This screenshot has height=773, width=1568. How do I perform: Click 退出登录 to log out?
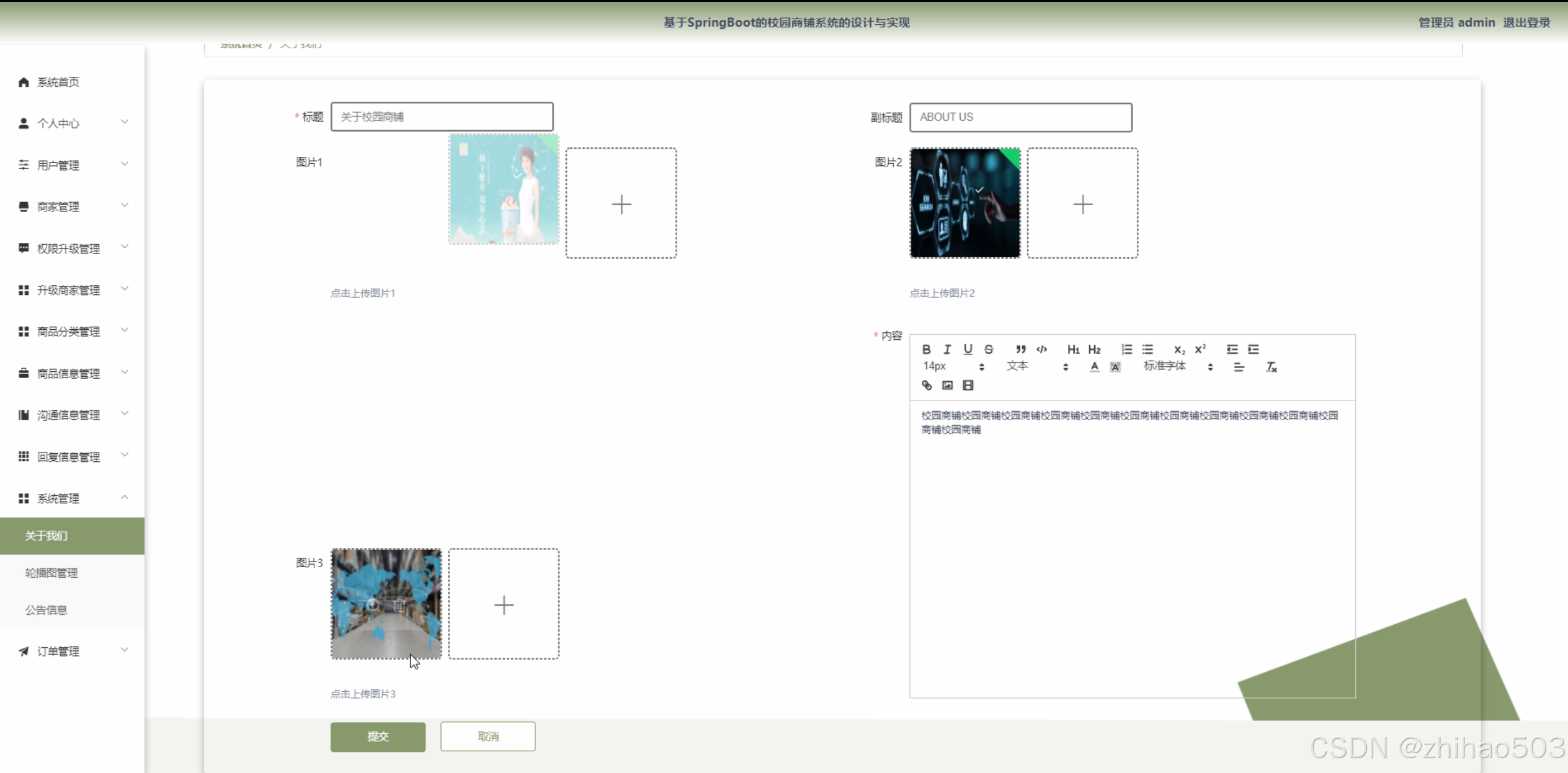[x=1526, y=22]
